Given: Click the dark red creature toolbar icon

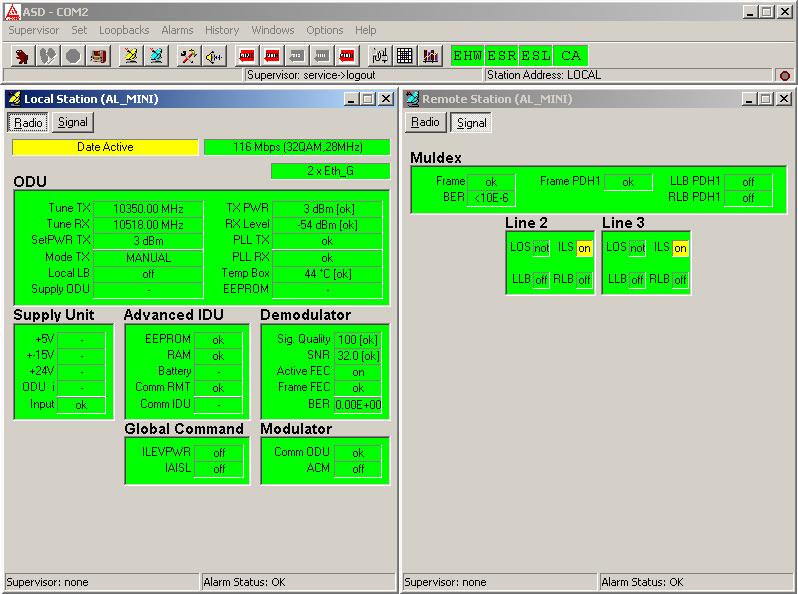Looking at the screenshot, I should (x=22, y=55).
